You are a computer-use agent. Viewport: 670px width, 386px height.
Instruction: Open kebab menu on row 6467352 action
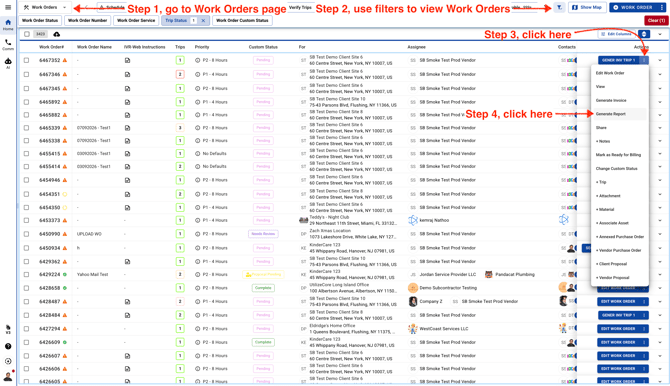coord(644,60)
